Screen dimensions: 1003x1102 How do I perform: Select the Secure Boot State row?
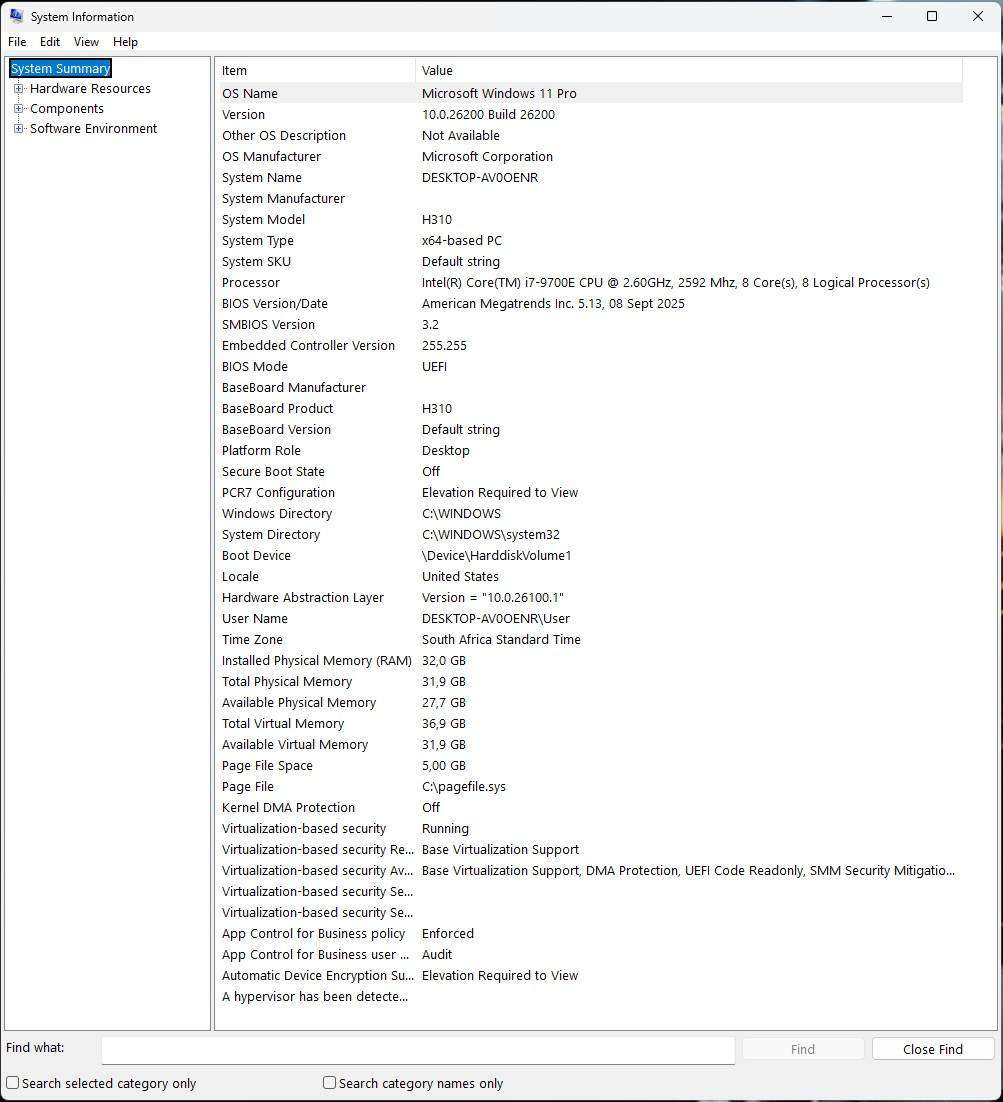pos(590,472)
